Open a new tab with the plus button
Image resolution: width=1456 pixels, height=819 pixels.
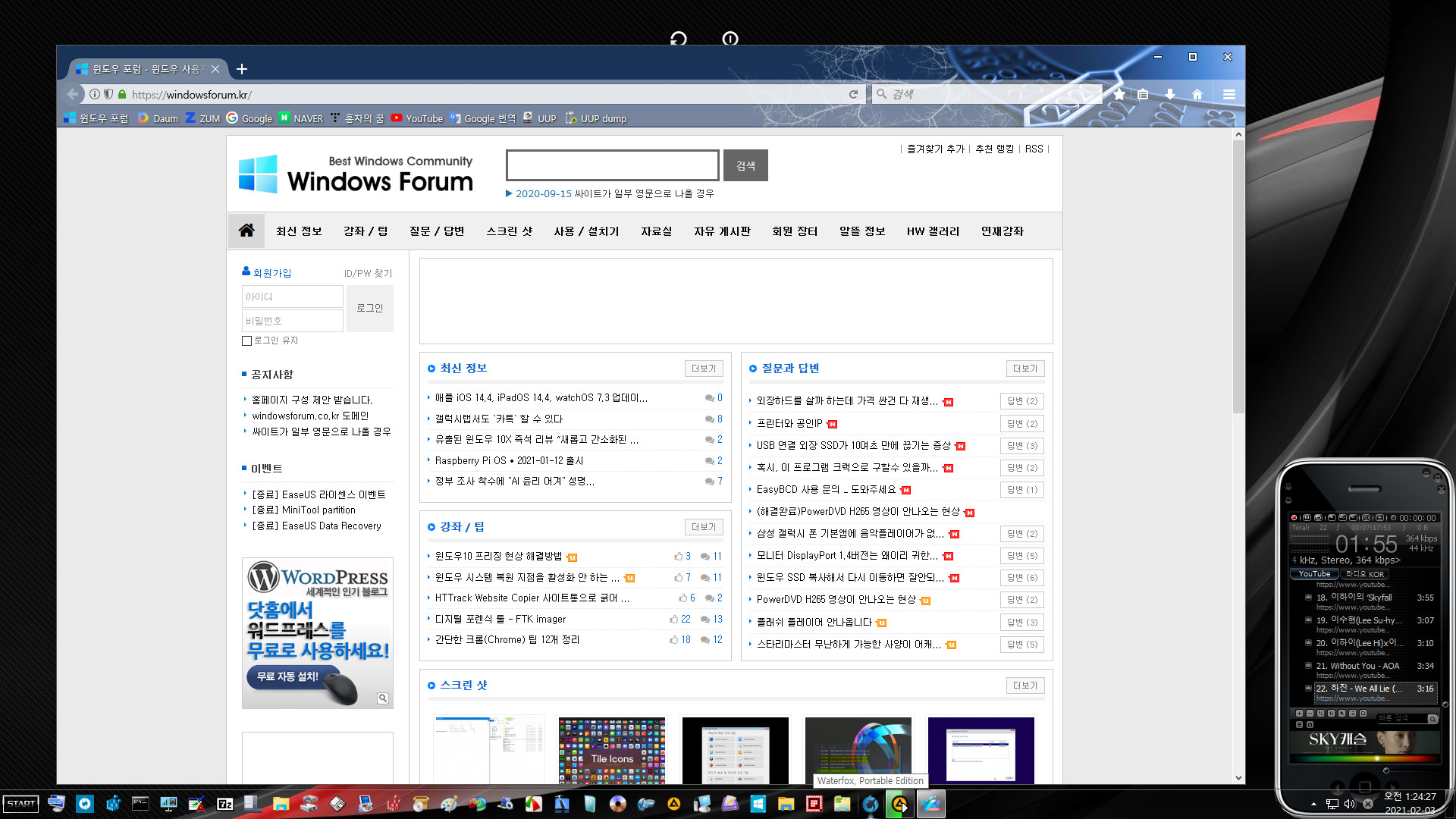pyautogui.click(x=242, y=69)
